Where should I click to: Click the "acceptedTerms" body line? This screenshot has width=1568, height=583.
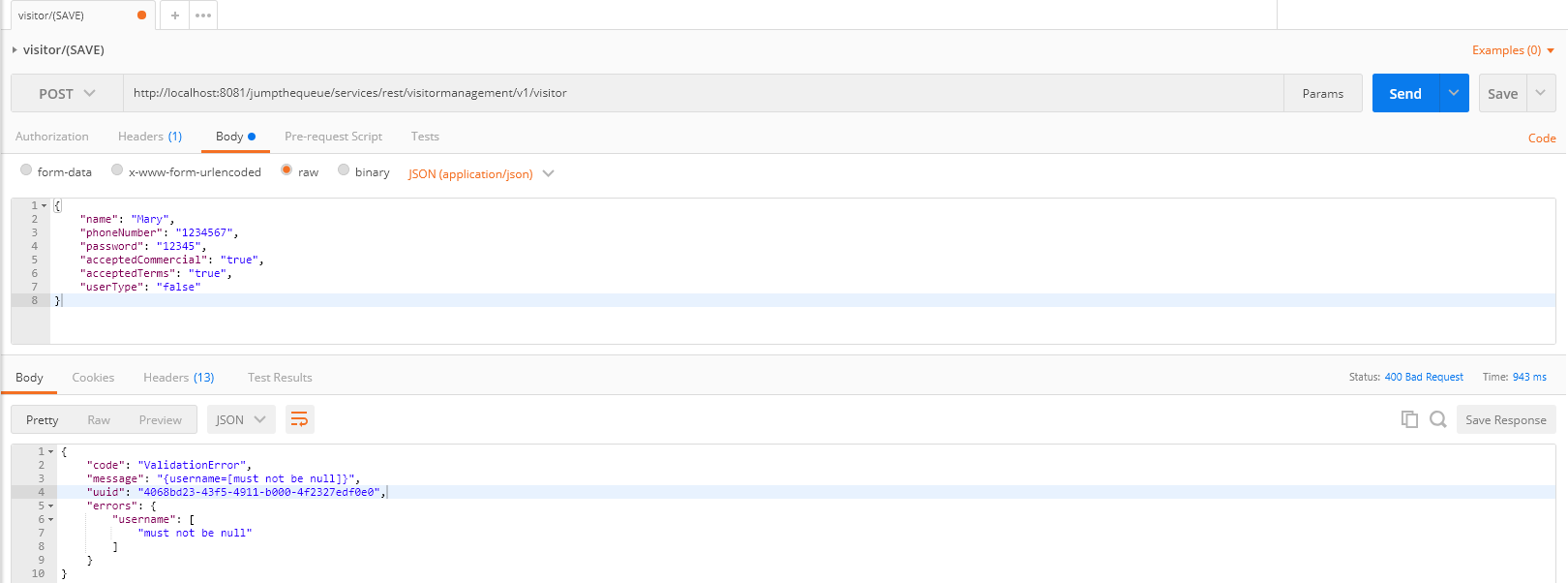pos(156,273)
